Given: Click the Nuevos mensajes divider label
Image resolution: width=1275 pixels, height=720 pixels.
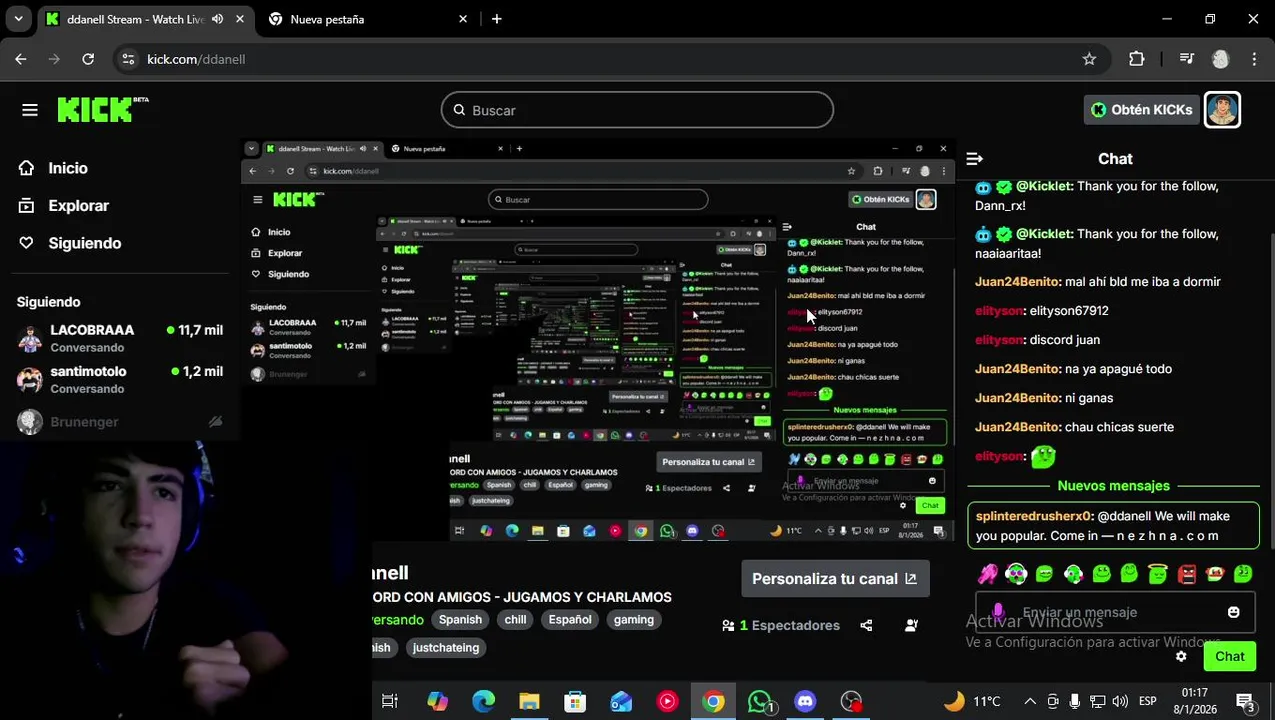Looking at the screenshot, I should [1113, 486].
